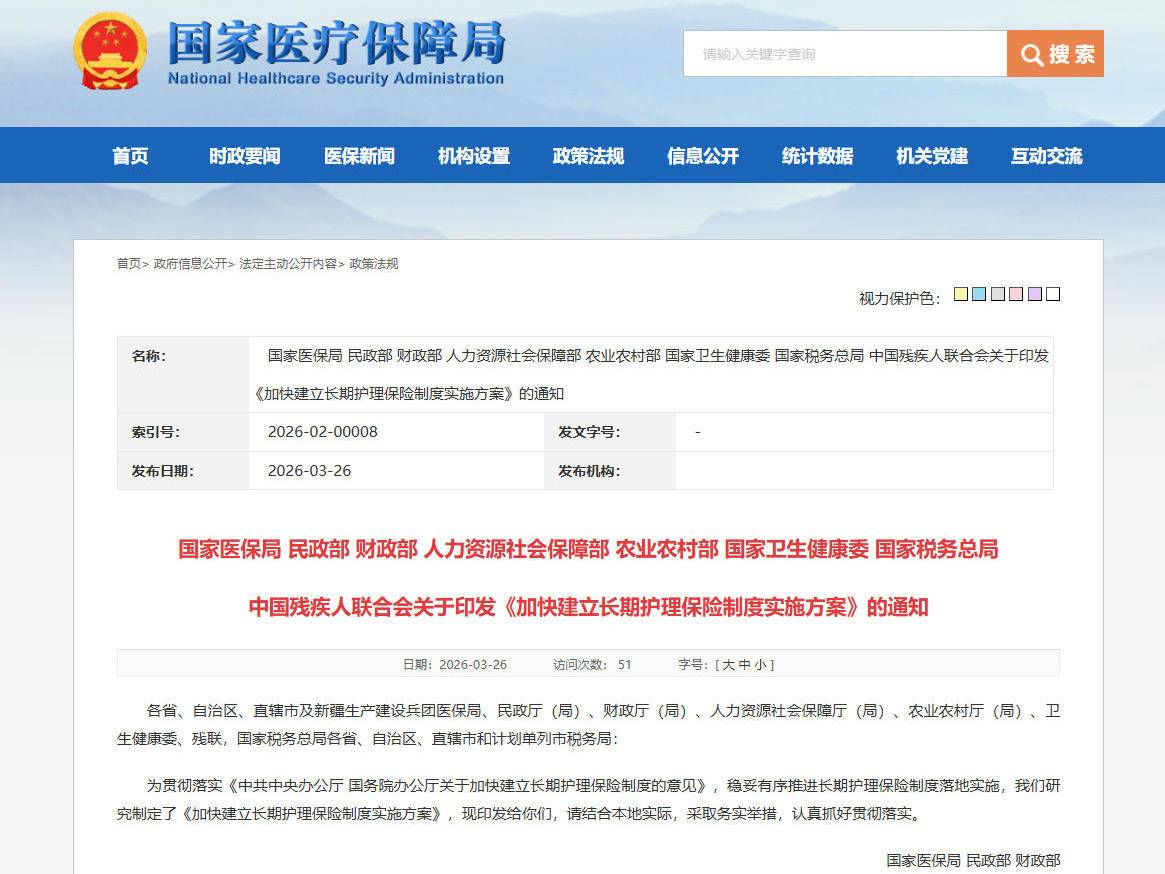Click the 政府信息公开 breadcrumb link
Viewport: 1165px width, 874px height.
point(190,264)
